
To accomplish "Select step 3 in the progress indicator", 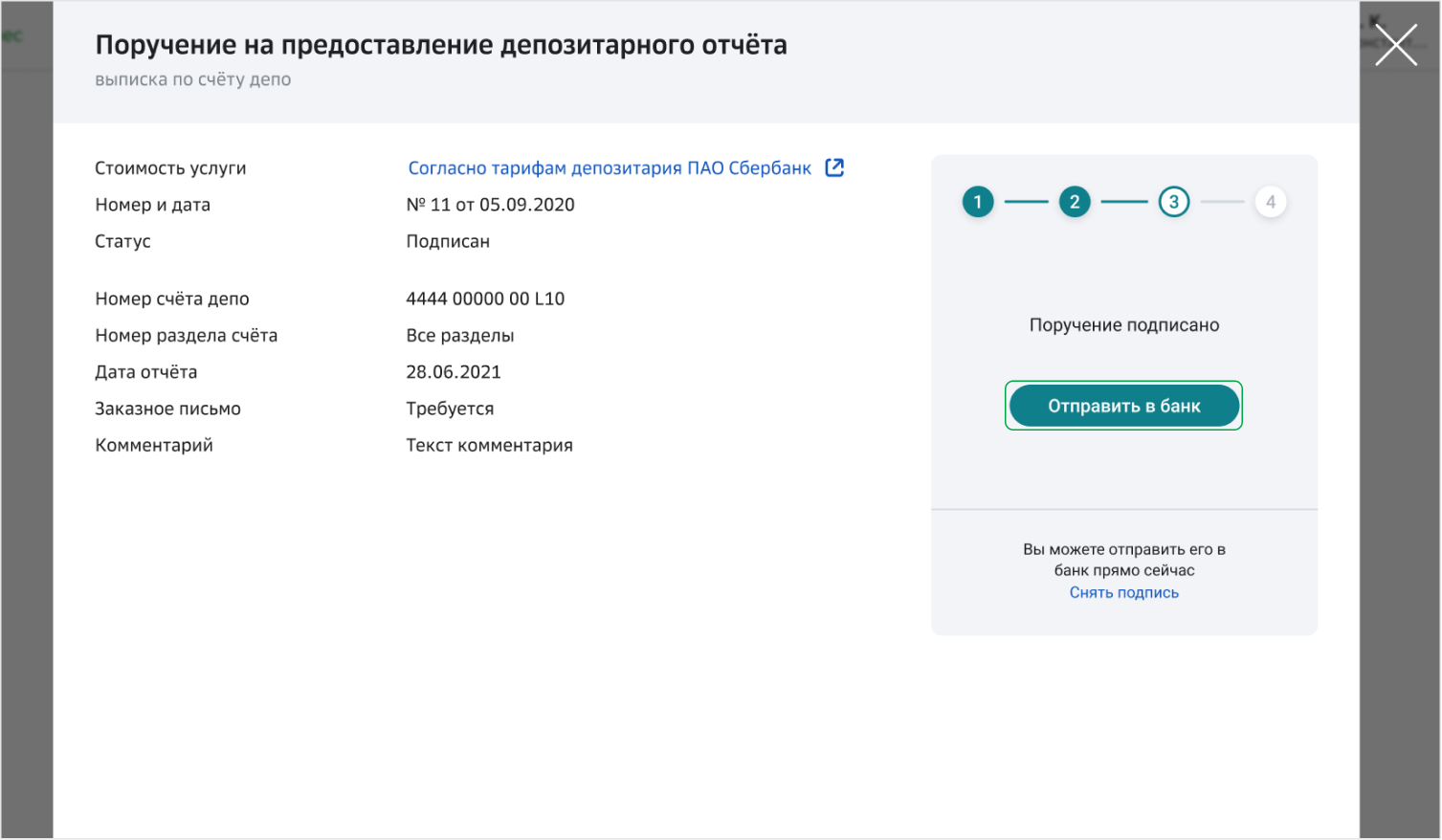I will (1173, 202).
